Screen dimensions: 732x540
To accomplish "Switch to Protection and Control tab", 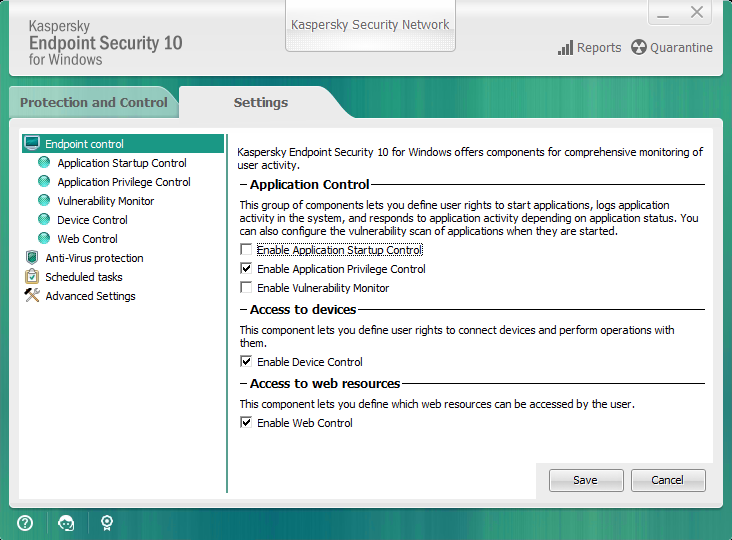I will click(x=93, y=102).
